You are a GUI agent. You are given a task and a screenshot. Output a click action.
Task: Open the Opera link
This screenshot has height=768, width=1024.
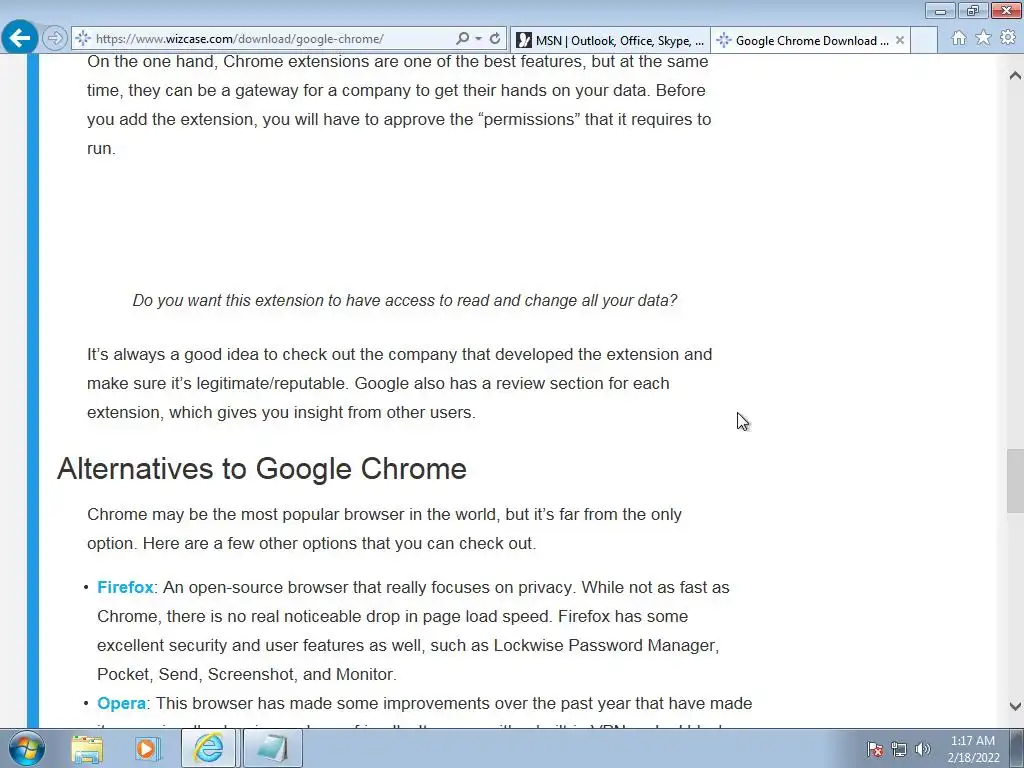(x=121, y=703)
